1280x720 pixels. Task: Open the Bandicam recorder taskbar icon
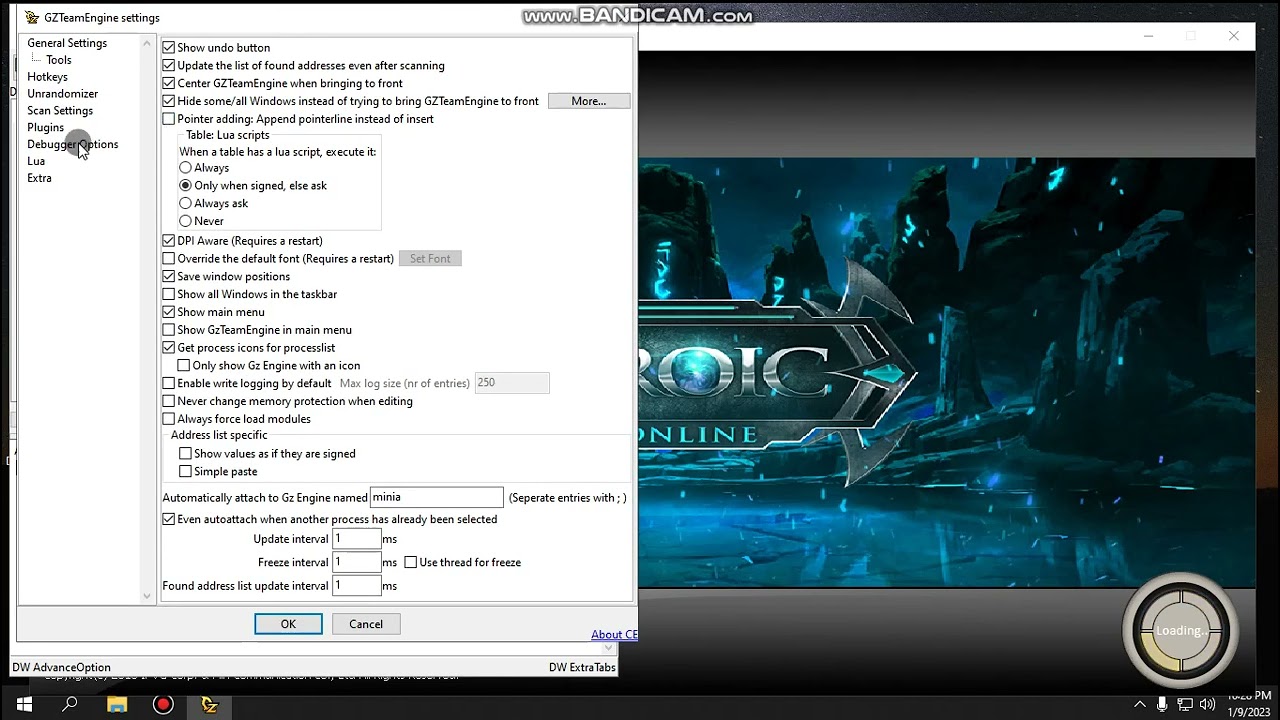(163, 705)
